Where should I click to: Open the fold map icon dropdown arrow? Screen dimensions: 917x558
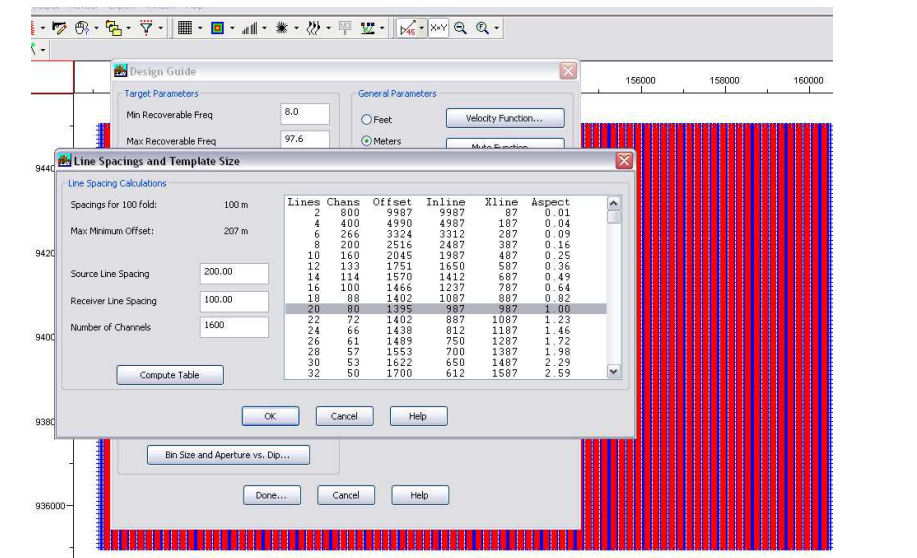[232, 27]
